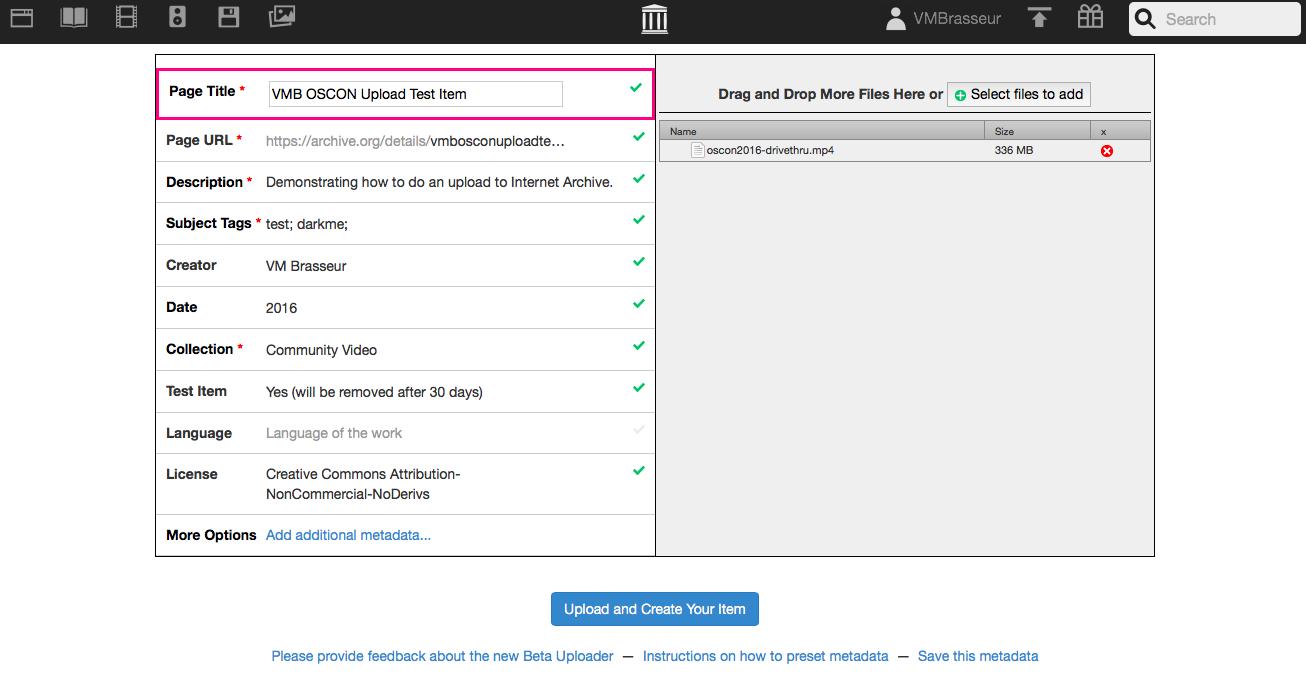Select the file name oscon2016-drivethru.mp4
The width and height of the screenshot is (1306, 686).
click(770, 151)
